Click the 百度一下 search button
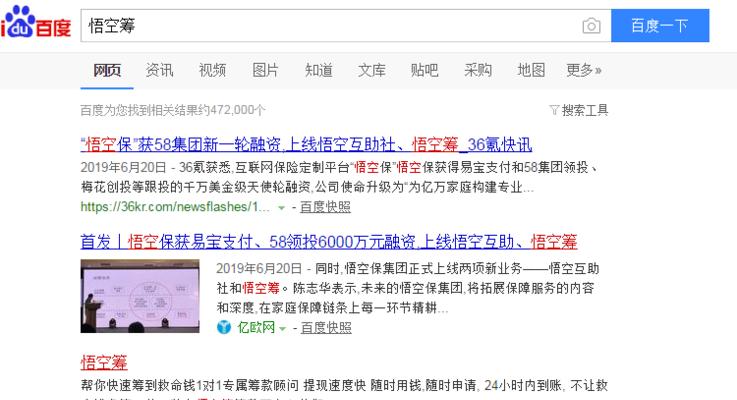Screen dimensions: 737x400 pyautogui.click(x=660, y=25)
